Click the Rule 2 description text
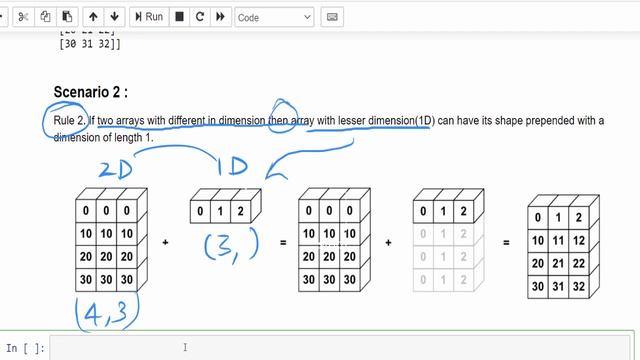Image resolution: width=640 pixels, height=360 pixels. 329,129
